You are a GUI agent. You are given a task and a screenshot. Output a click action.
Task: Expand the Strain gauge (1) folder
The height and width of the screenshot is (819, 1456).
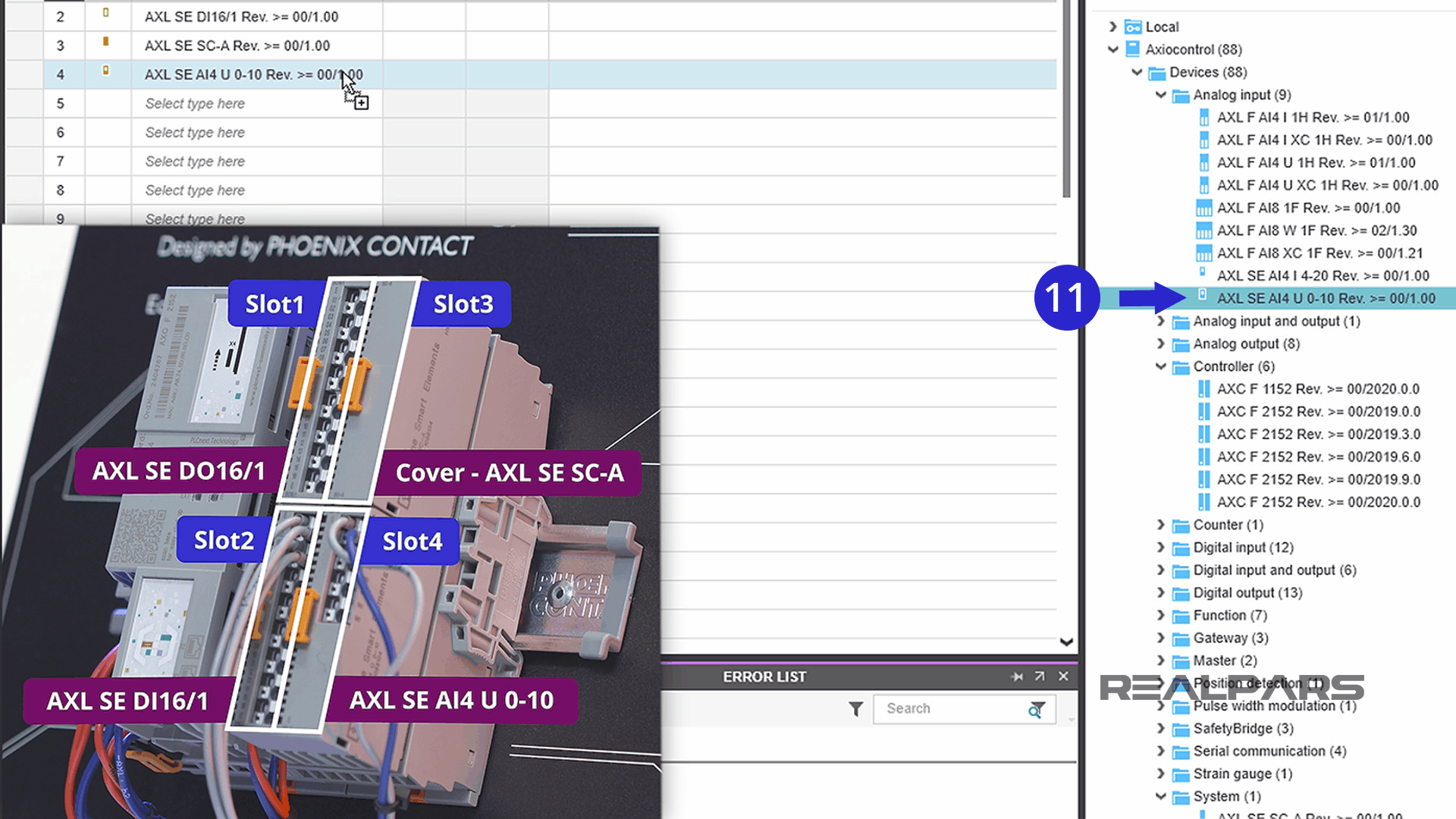(x=1160, y=773)
